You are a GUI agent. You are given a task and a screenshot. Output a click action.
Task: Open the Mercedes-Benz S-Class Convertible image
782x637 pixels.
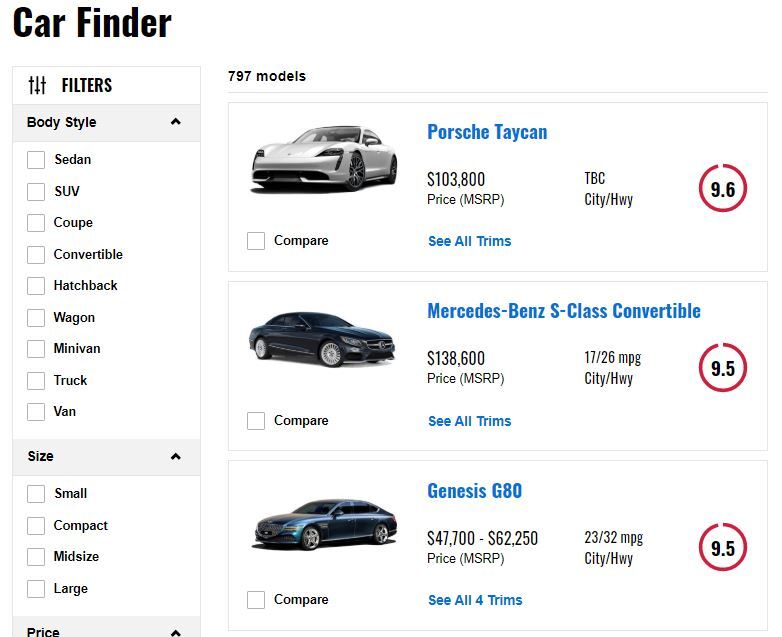pos(324,339)
